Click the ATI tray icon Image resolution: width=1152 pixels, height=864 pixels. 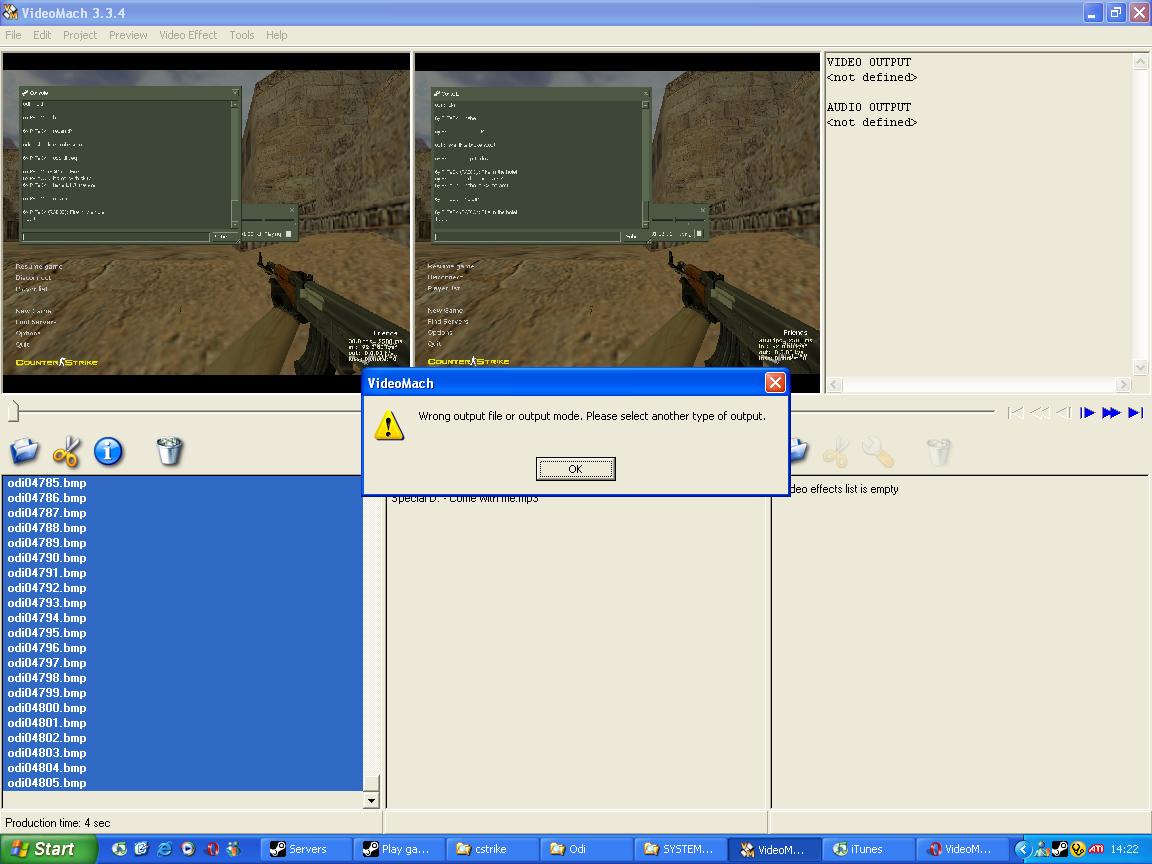coord(1096,849)
